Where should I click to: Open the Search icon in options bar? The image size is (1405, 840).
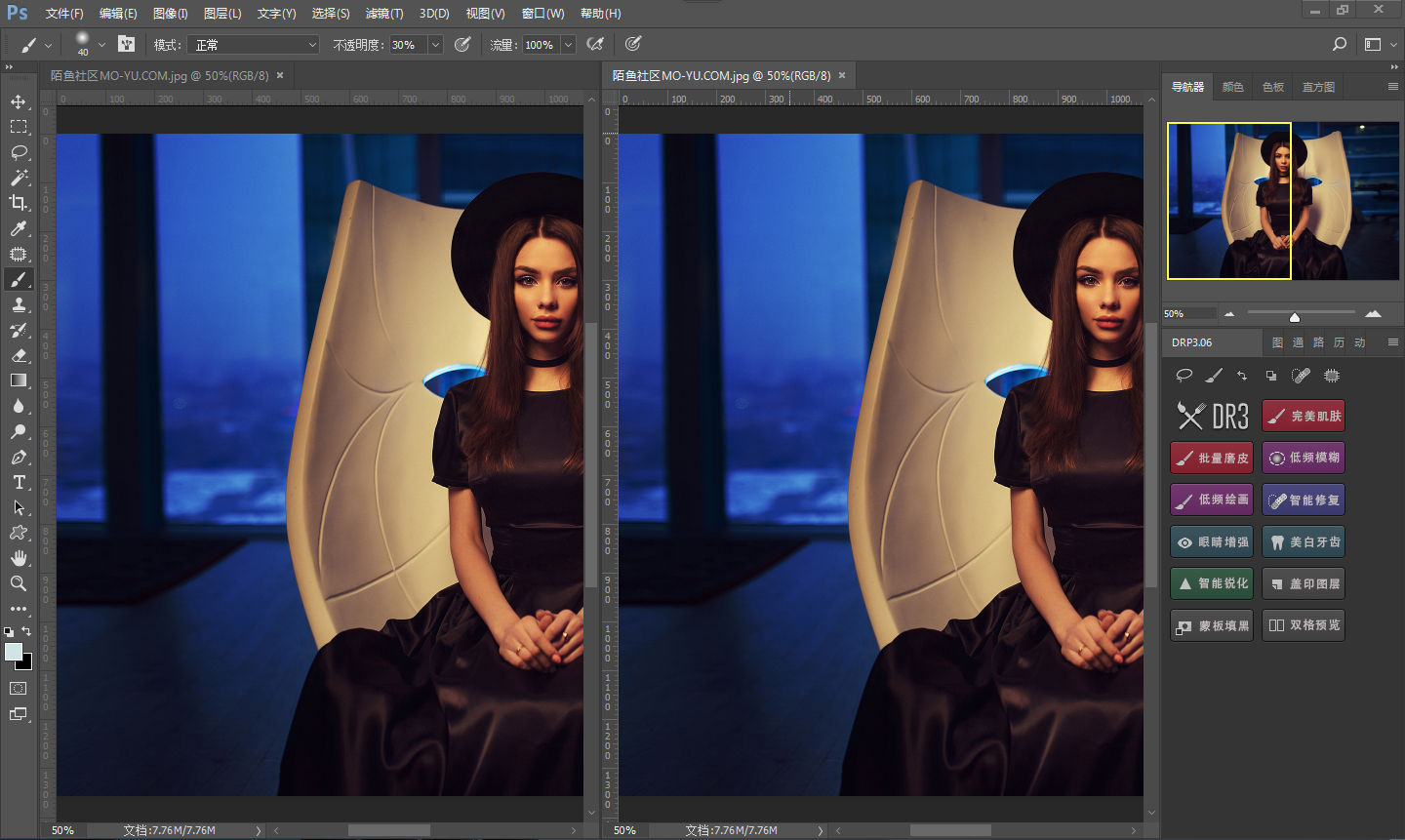[x=1340, y=44]
